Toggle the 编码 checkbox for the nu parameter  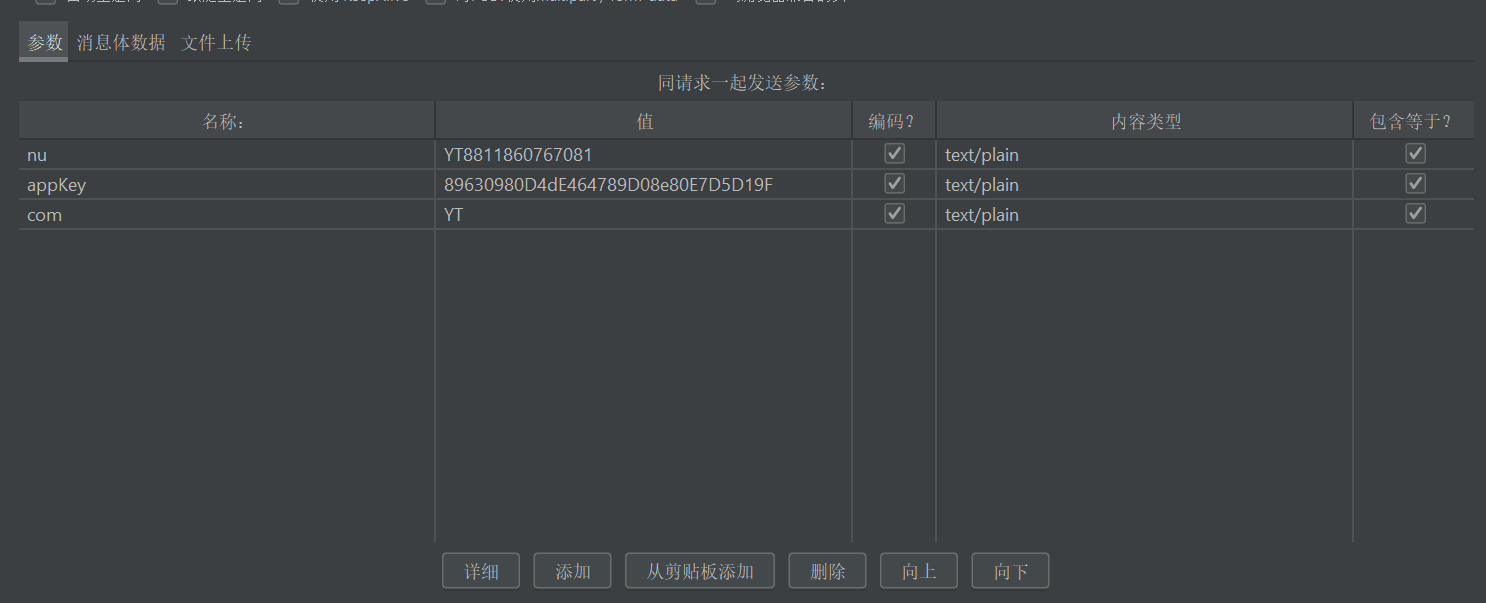point(894,153)
